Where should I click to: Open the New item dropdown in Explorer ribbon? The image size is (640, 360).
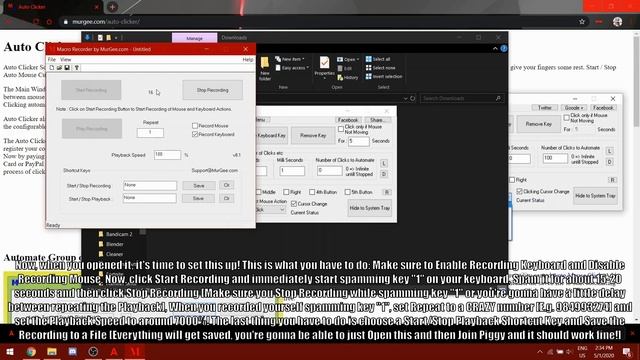point(291,59)
